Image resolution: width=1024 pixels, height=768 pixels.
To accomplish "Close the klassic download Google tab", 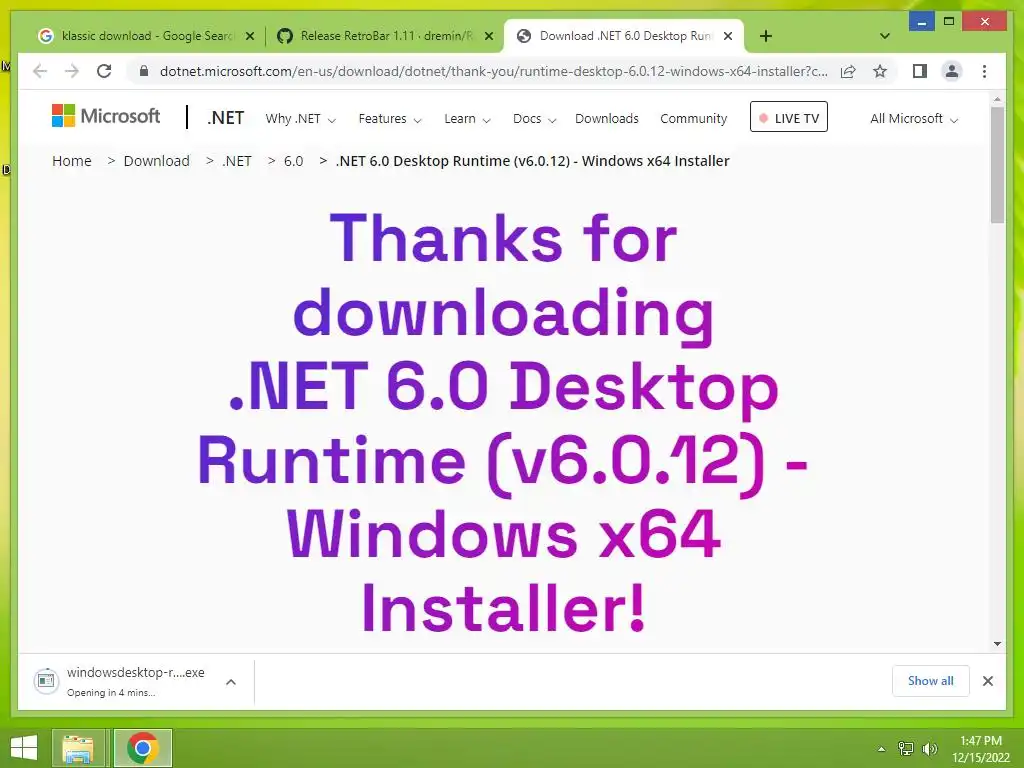I will point(249,37).
